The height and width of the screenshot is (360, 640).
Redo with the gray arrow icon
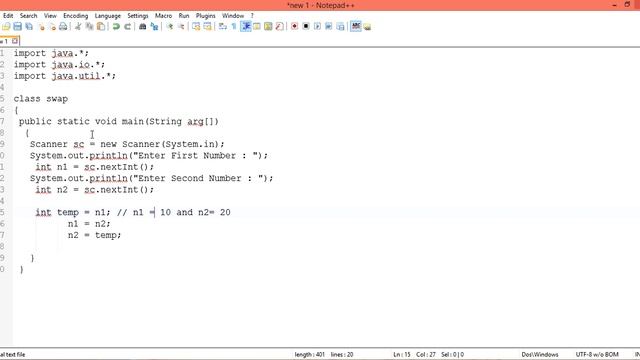click(127, 27)
